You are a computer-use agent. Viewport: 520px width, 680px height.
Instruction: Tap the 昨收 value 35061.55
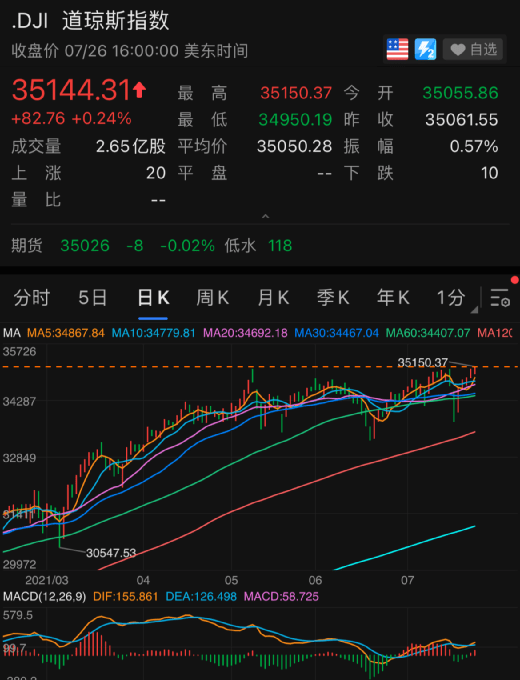tap(461, 120)
